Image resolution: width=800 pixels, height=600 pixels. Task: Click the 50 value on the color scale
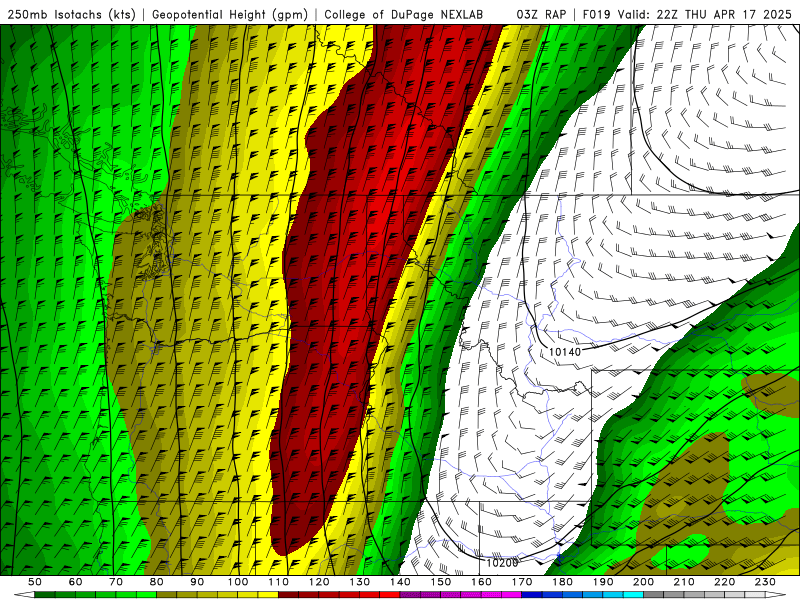[35, 582]
